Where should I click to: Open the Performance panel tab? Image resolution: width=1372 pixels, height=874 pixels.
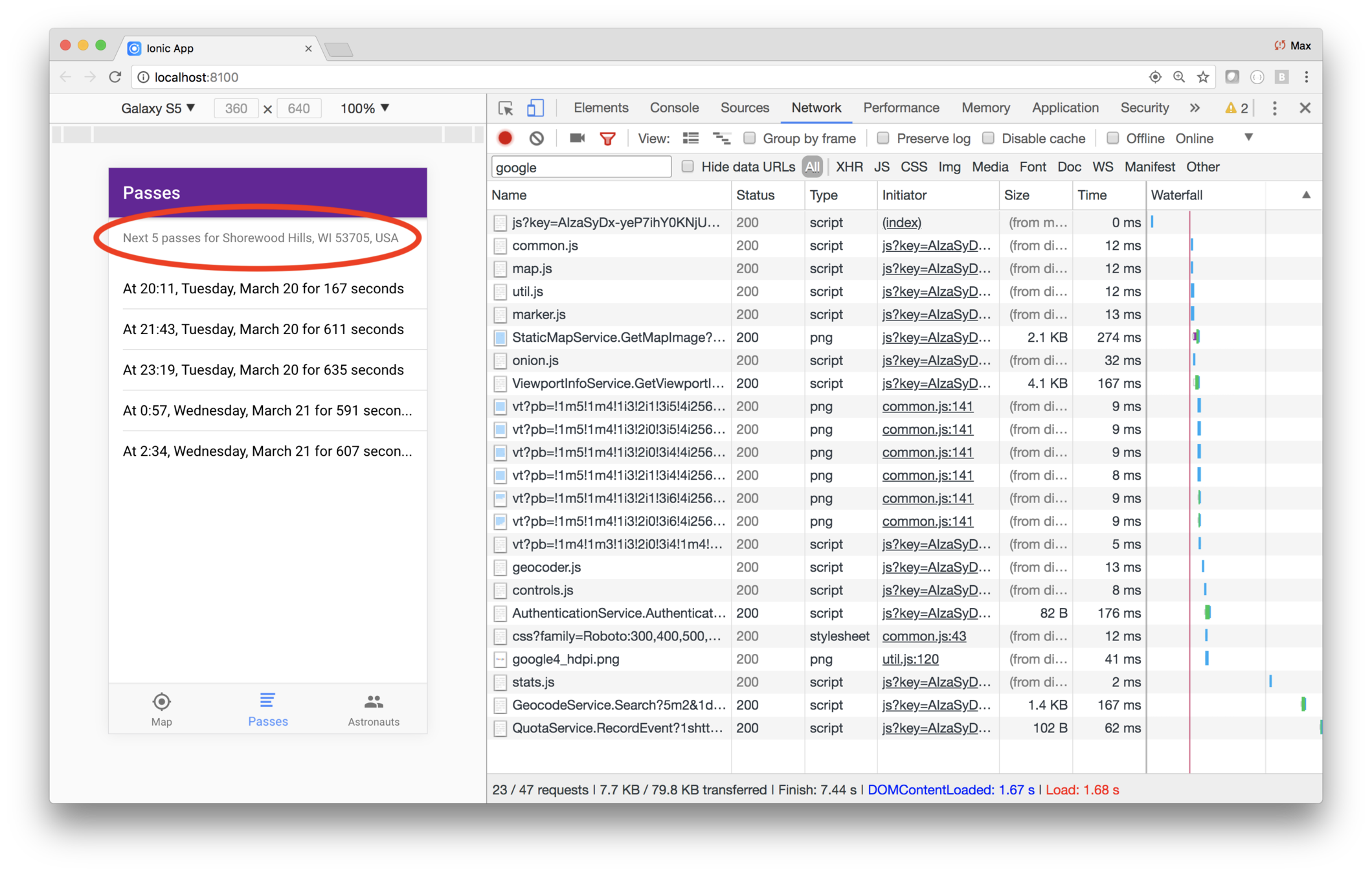point(901,107)
